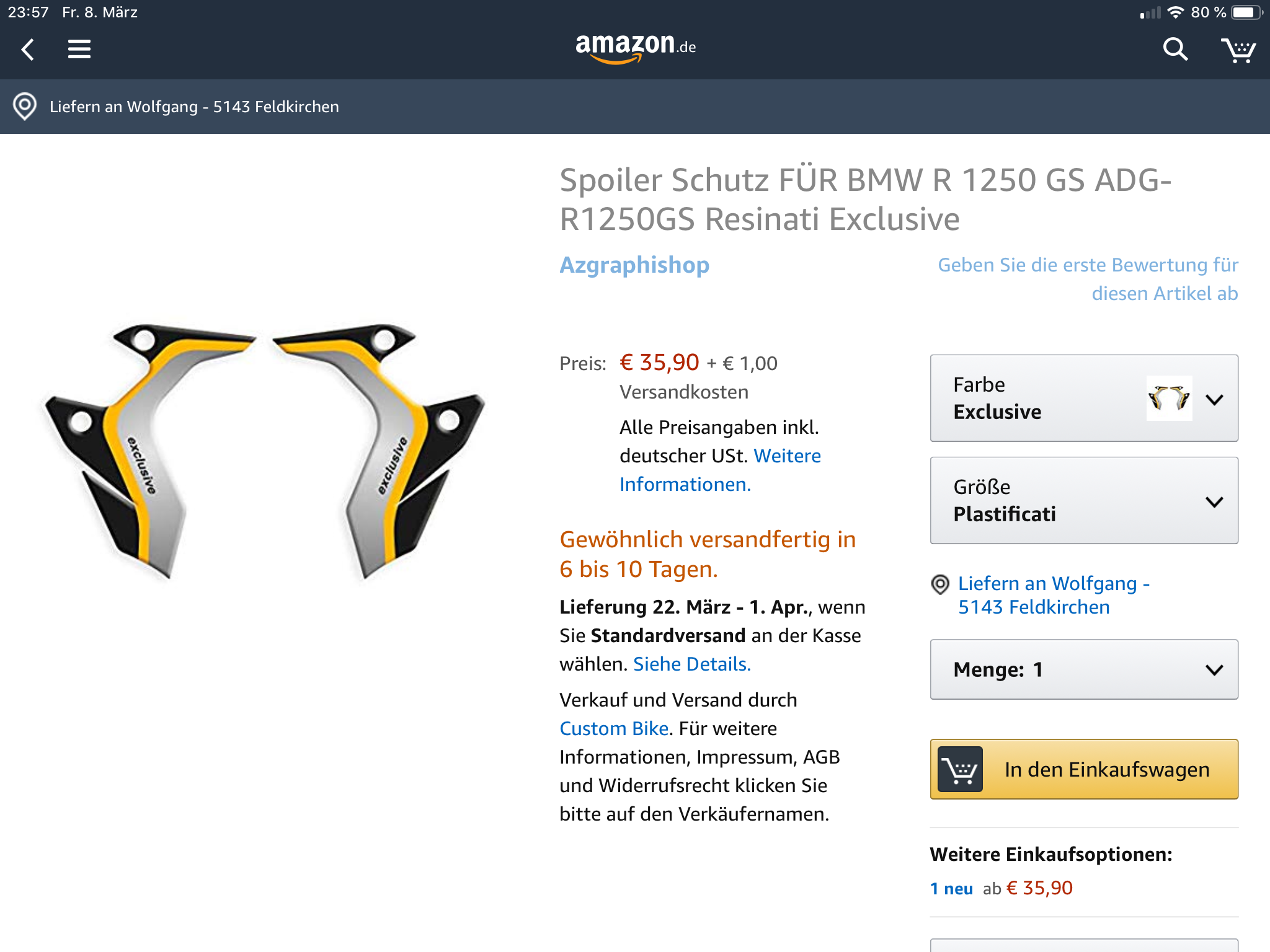Tap the search magnifier icon
This screenshot has height=952, width=1270.
[1175, 50]
